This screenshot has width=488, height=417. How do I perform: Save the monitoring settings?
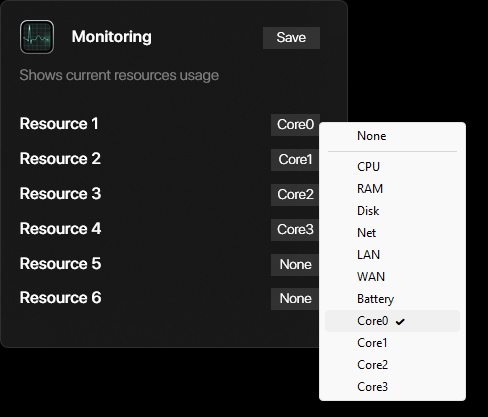(x=291, y=38)
